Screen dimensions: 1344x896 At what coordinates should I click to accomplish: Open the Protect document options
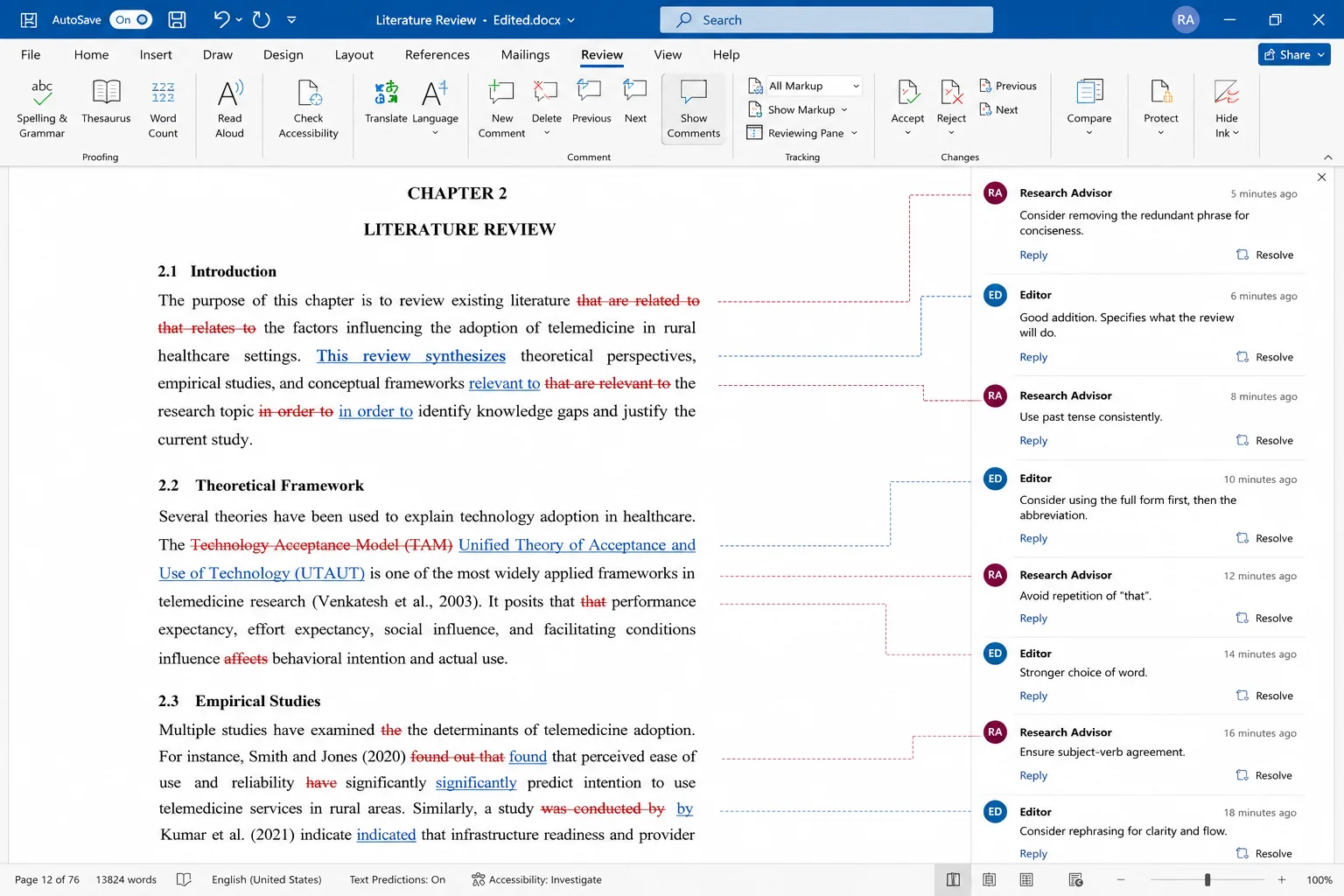[1161, 107]
